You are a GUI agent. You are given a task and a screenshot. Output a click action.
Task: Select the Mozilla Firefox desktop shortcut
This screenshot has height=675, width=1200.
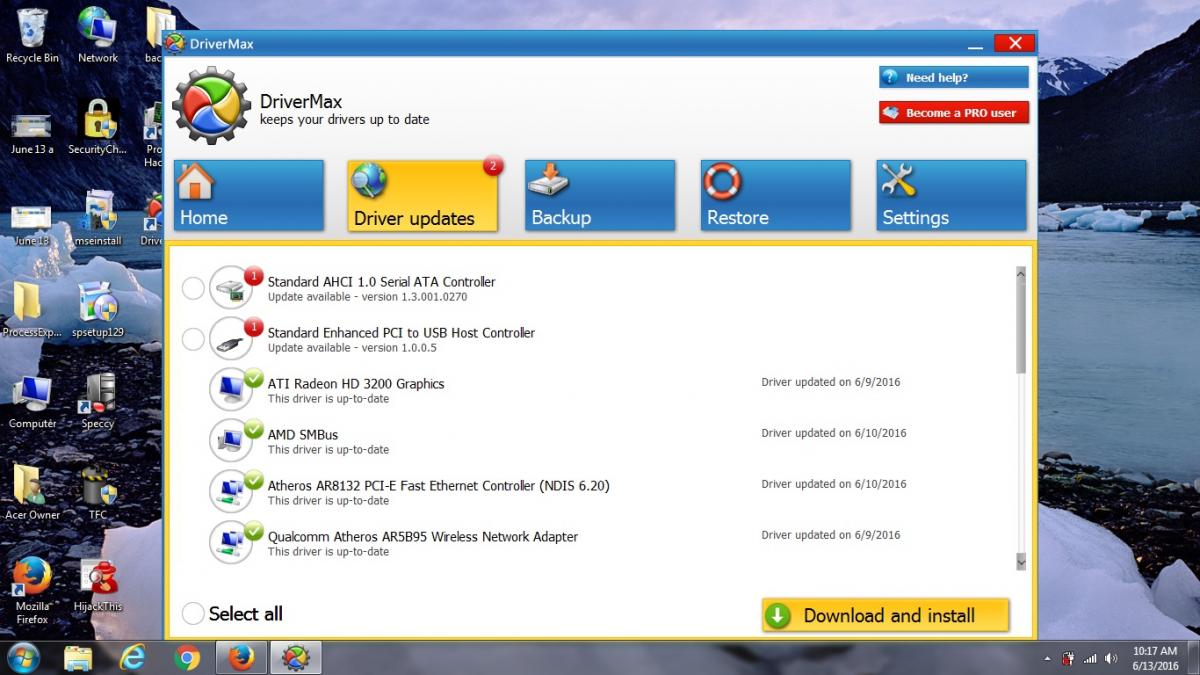[x=32, y=591]
